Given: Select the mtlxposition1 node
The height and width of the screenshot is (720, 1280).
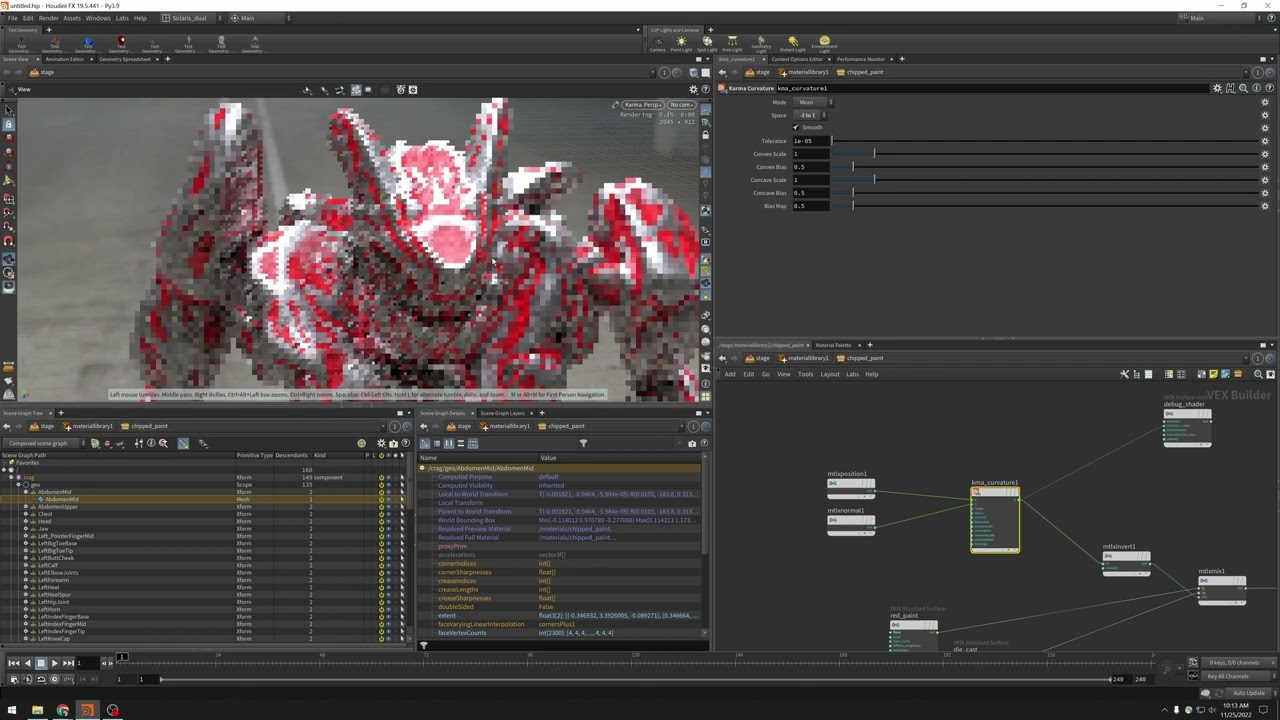Looking at the screenshot, I should click(851, 487).
